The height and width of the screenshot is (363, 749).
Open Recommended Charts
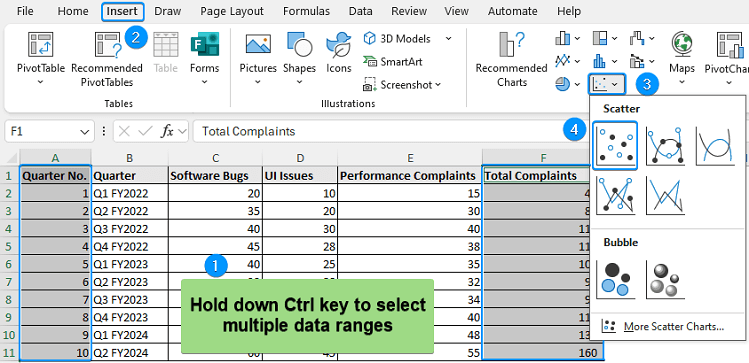click(x=511, y=60)
